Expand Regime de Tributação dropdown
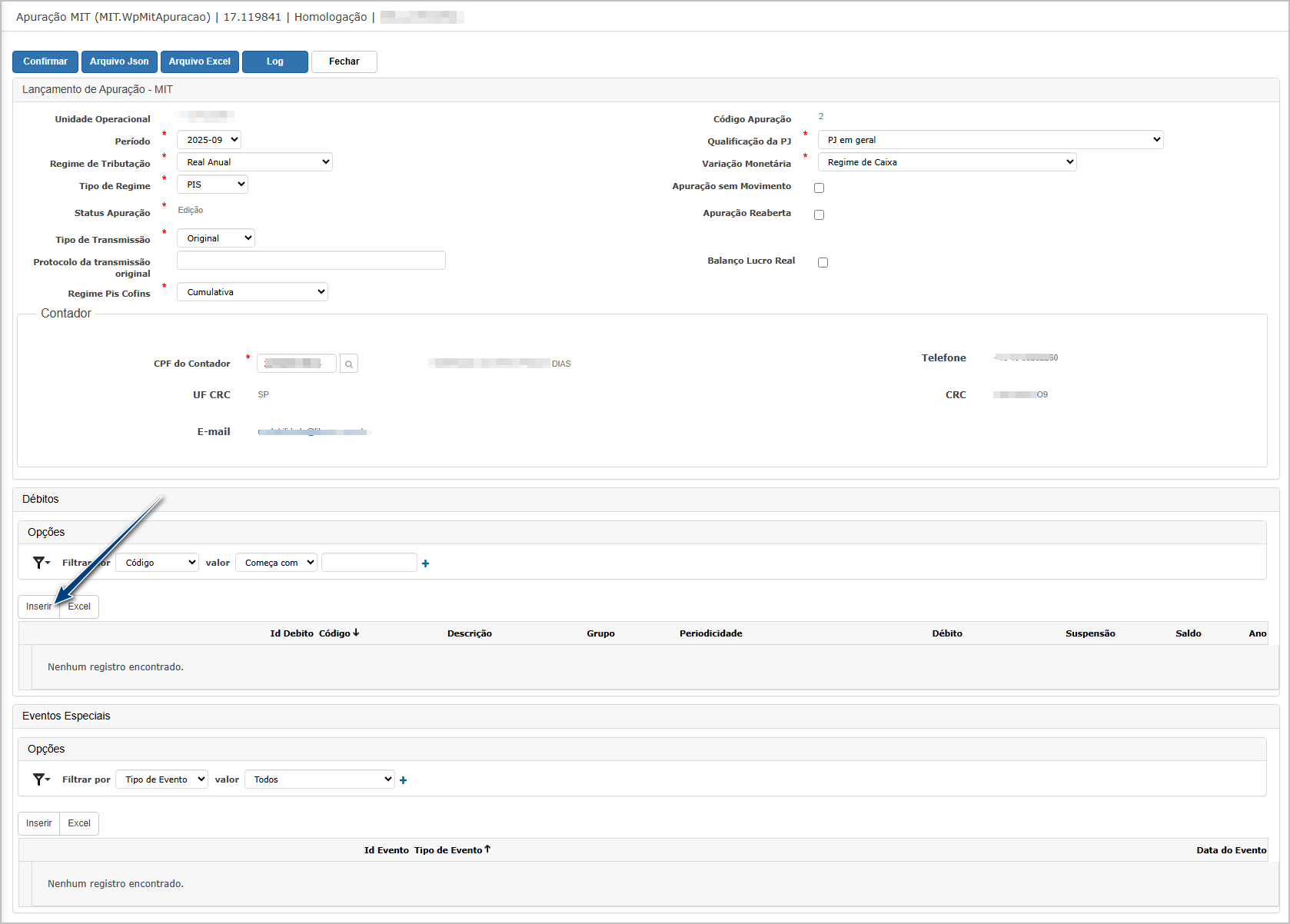1290x924 pixels. (x=254, y=162)
